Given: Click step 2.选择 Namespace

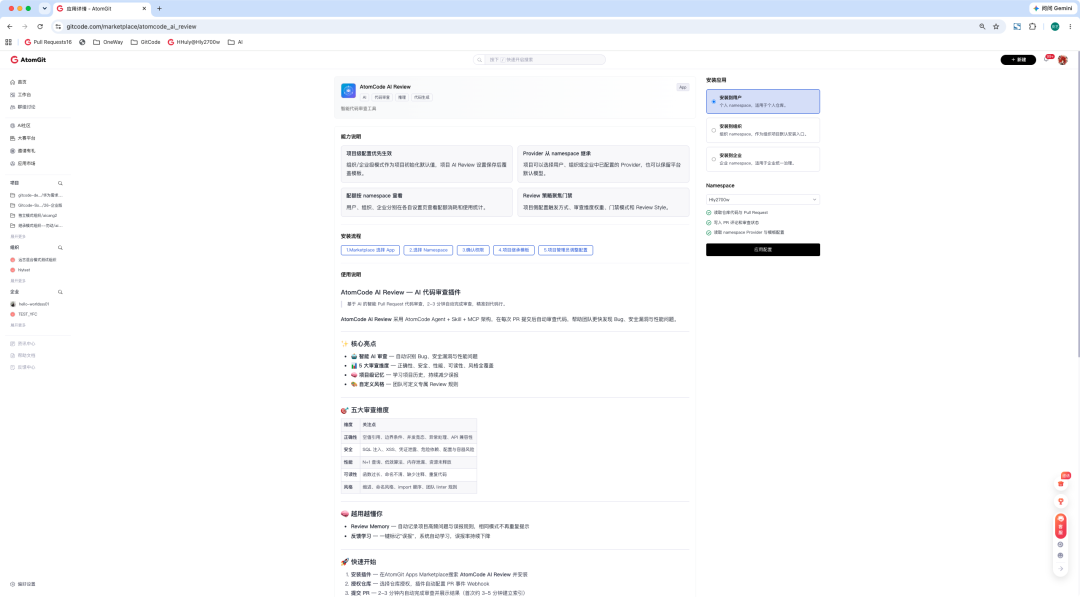Looking at the screenshot, I should [428, 250].
